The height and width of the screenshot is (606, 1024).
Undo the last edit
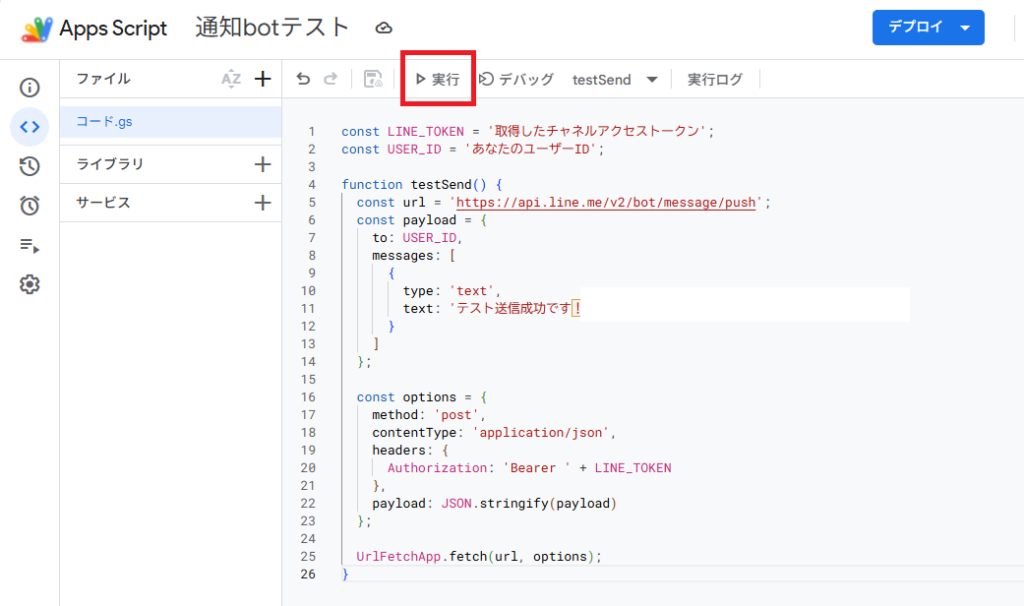[303, 79]
